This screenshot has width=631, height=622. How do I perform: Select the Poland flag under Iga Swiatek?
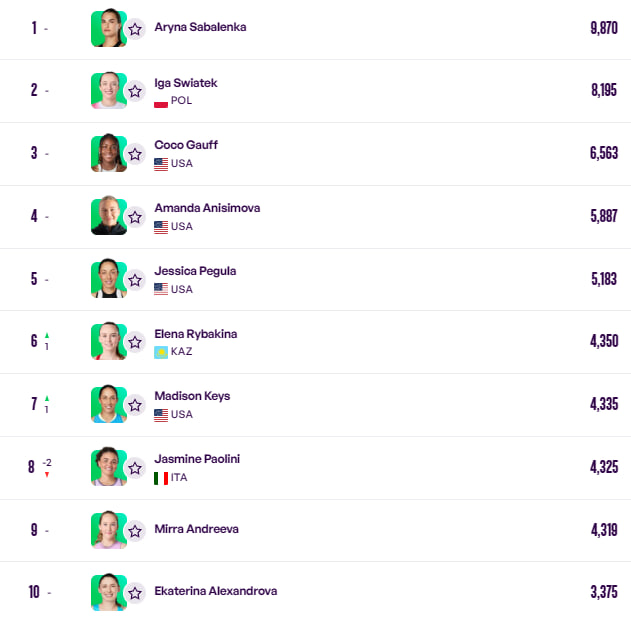point(161,101)
